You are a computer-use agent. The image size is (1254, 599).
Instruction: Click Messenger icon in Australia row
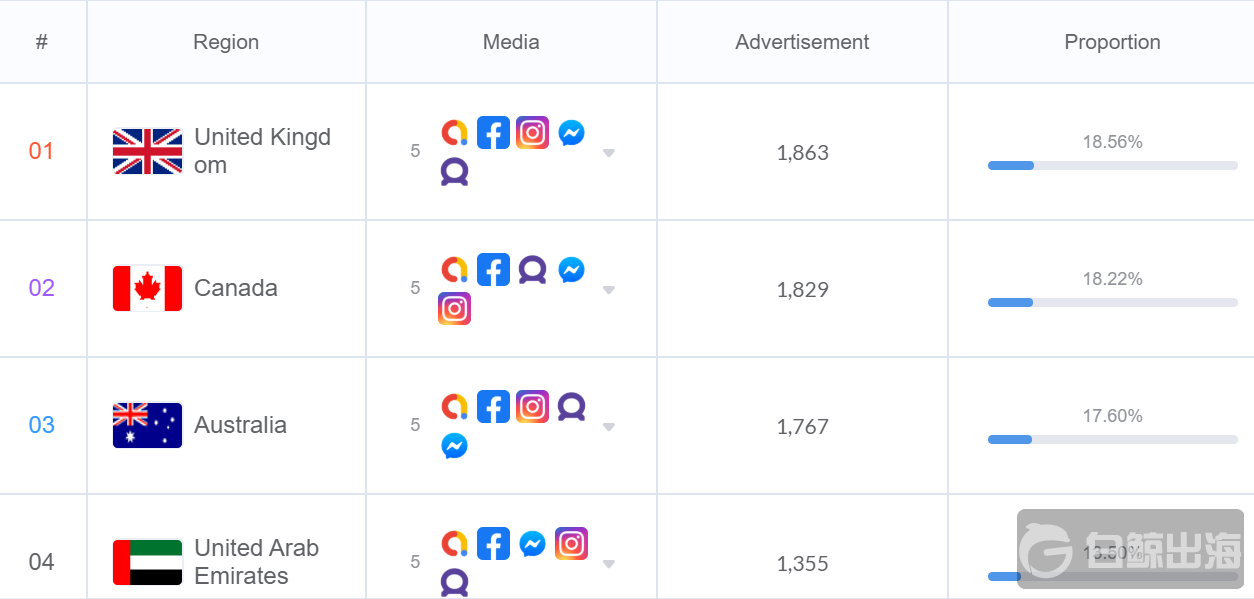coord(454,446)
